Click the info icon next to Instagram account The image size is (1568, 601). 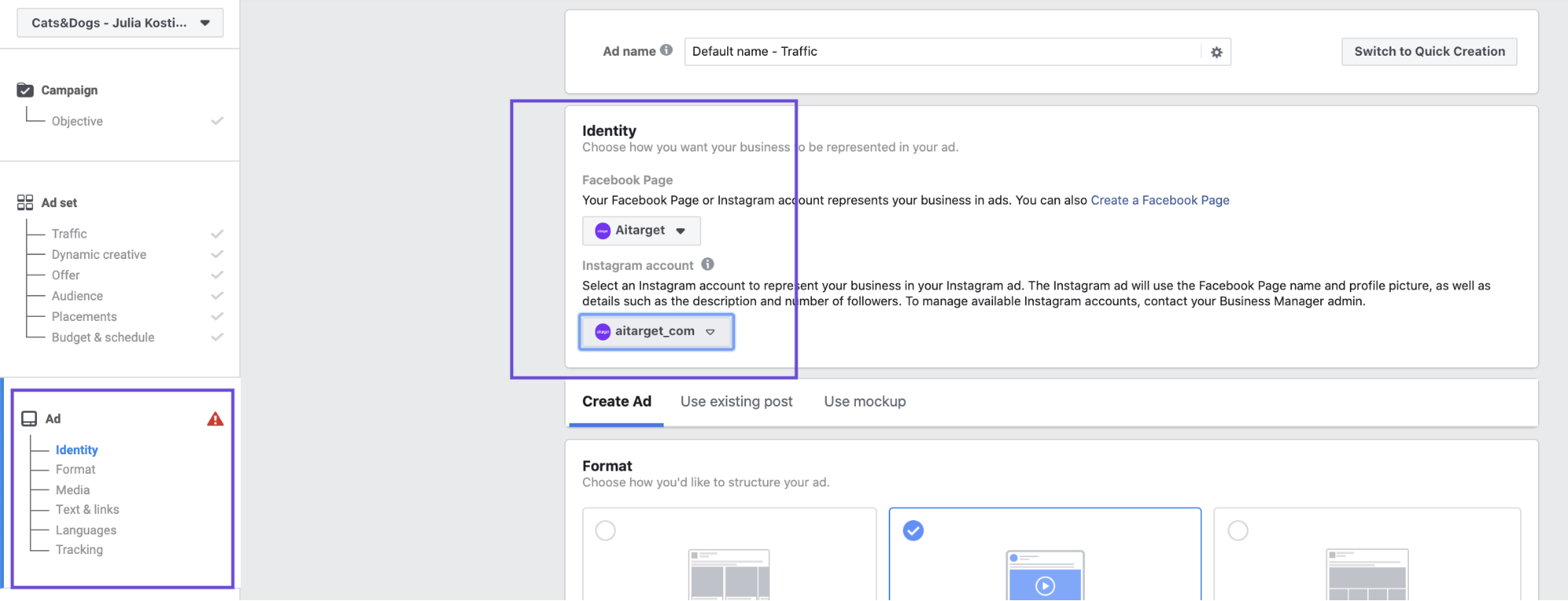click(708, 264)
